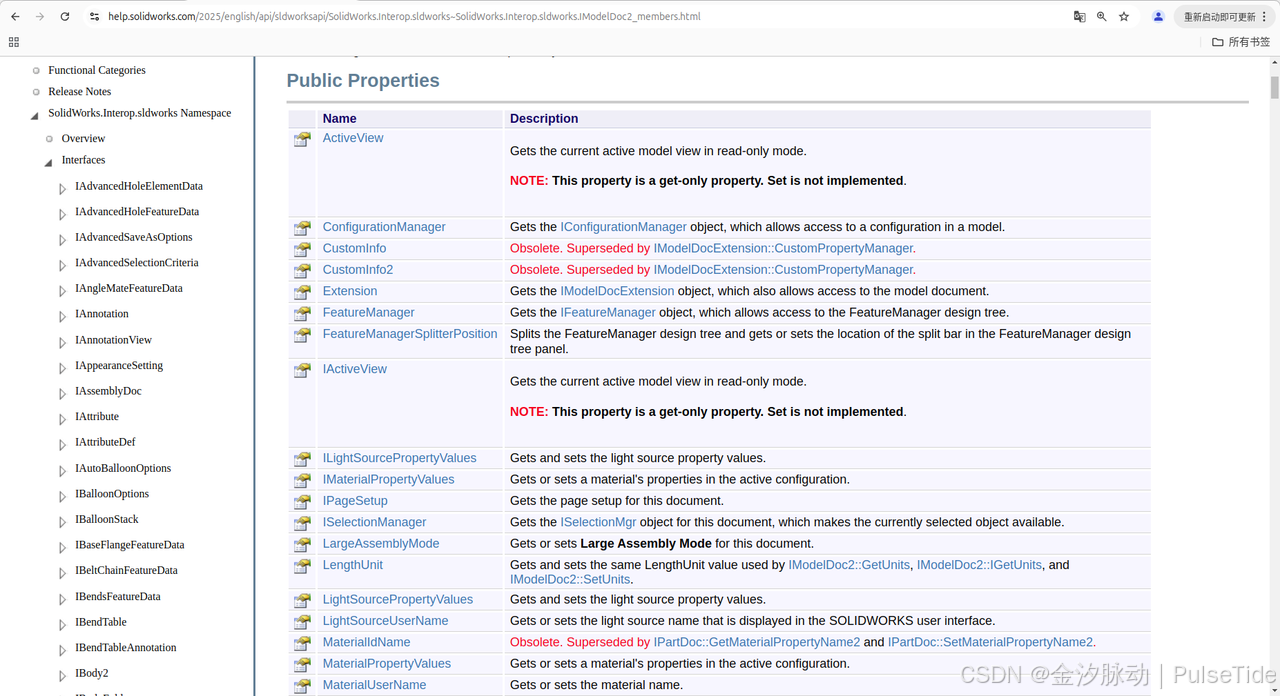Expand the IAssemblyDoc tree node
The height and width of the screenshot is (696, 1280).
[x=62, y=392]
